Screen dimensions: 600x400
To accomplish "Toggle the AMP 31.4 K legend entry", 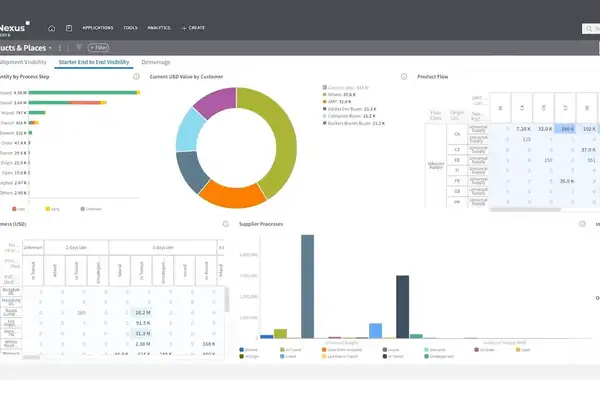I will pos(337,102).
